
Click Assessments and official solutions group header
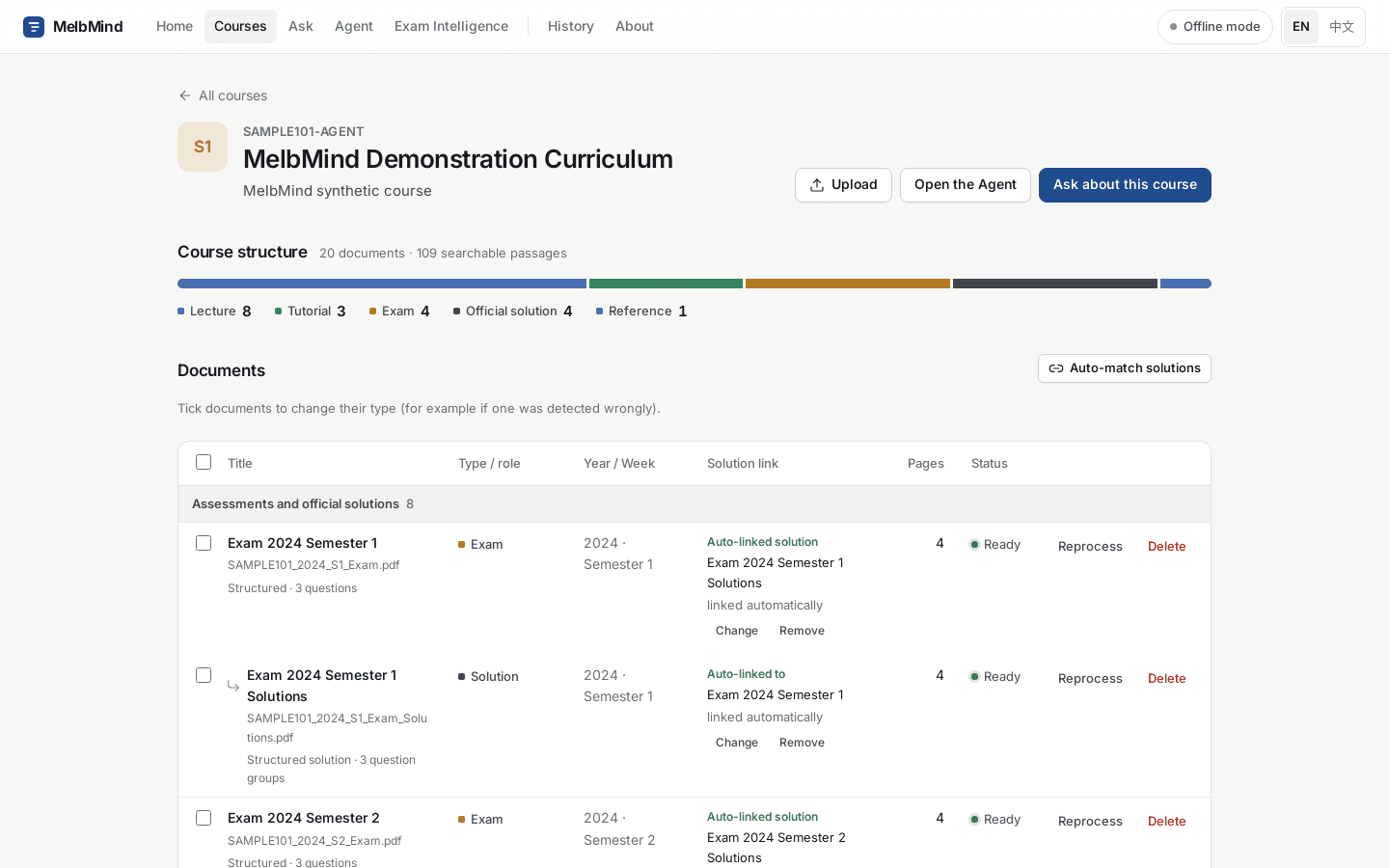click(x=694, y=503)
